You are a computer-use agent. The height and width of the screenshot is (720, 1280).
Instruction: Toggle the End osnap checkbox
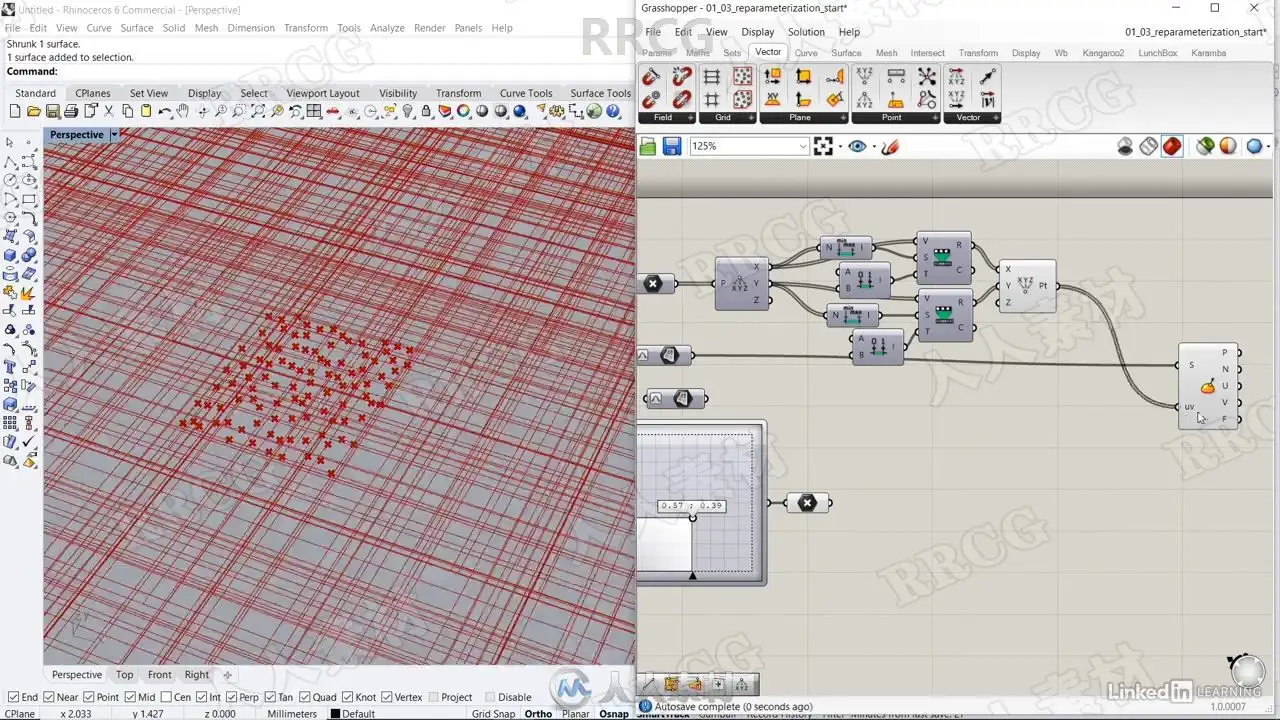(x=12, y=697)
